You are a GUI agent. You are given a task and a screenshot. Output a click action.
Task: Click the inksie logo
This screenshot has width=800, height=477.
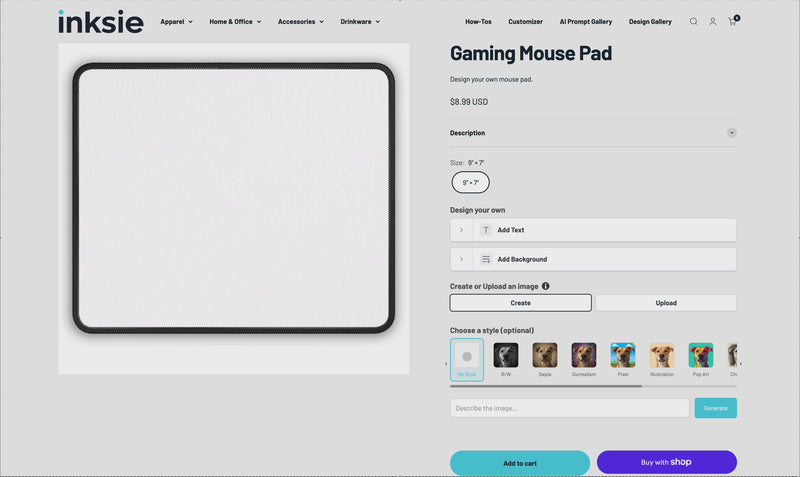point(100,21)
